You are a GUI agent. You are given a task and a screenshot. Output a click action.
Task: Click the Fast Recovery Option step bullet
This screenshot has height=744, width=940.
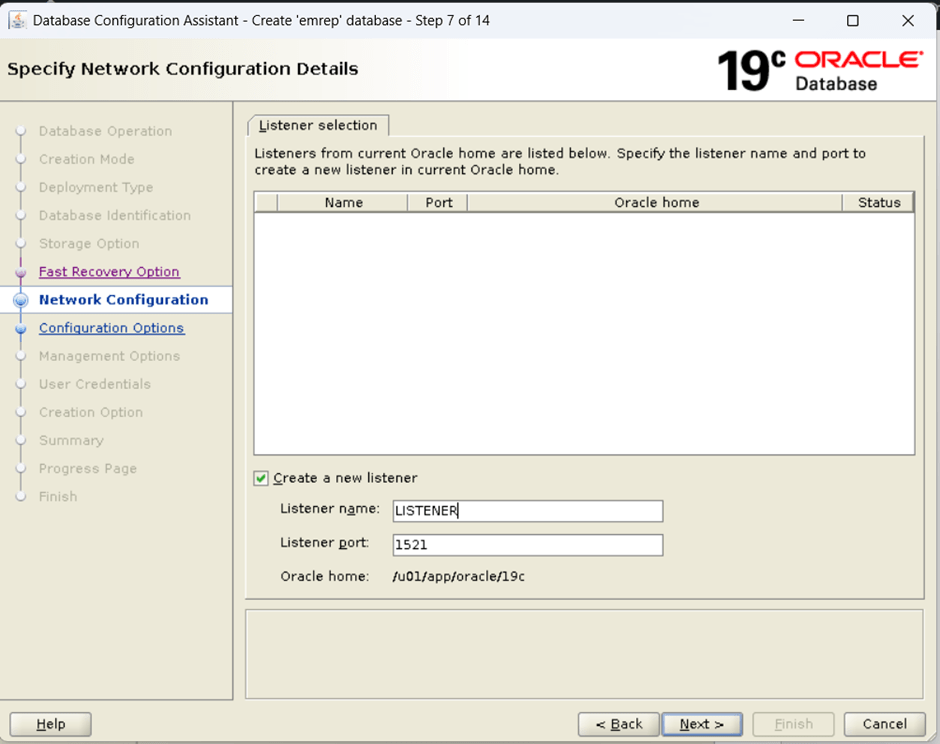(x=20, y=273)
